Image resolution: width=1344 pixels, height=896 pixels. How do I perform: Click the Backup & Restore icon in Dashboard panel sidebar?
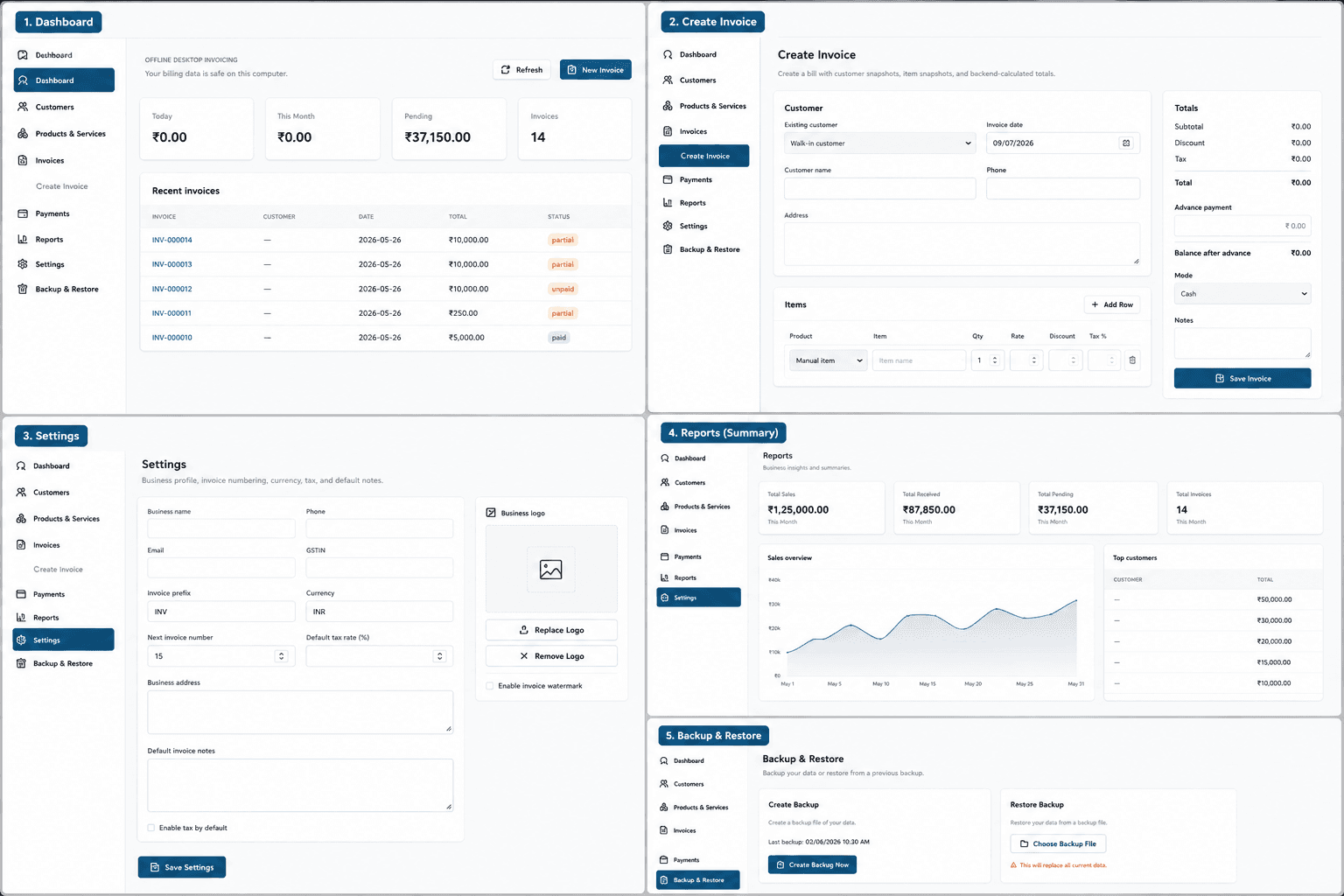tap(23, 289)
